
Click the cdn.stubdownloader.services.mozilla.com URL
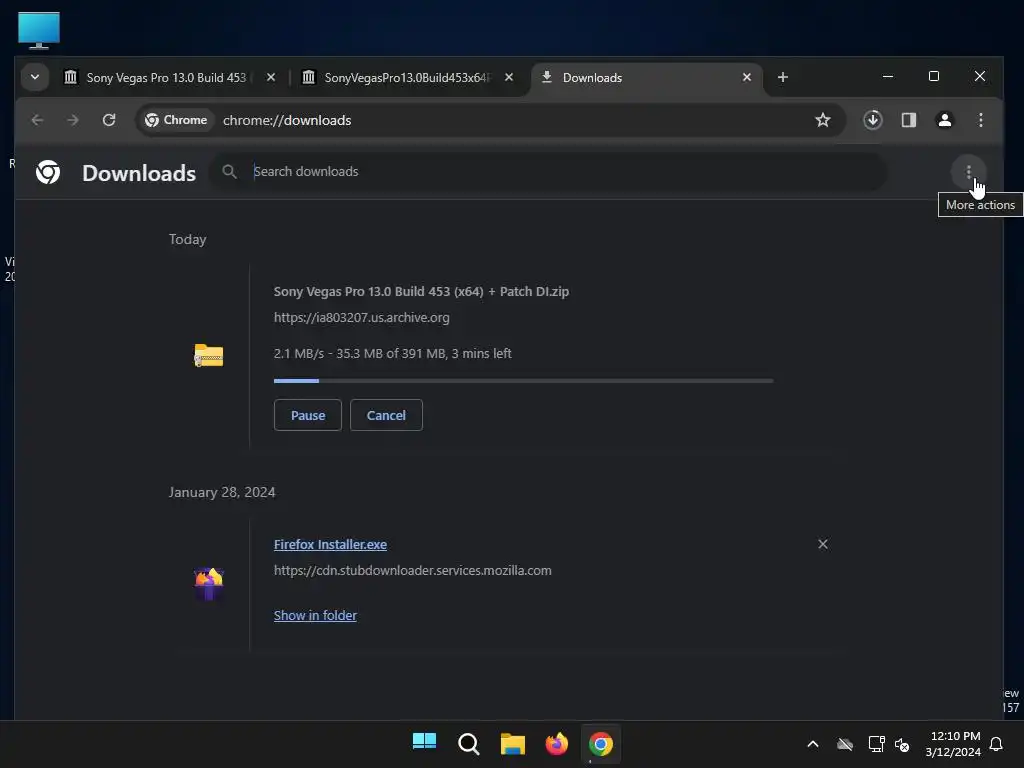413,571
